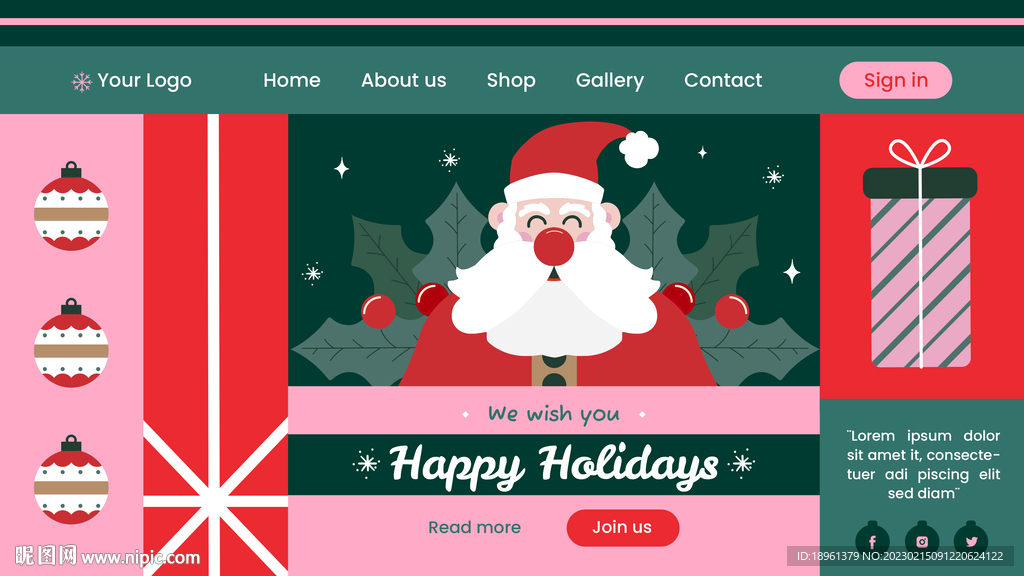Go to the Home menu item
The image size is (1024, 576).
click(x=292, y=80)
